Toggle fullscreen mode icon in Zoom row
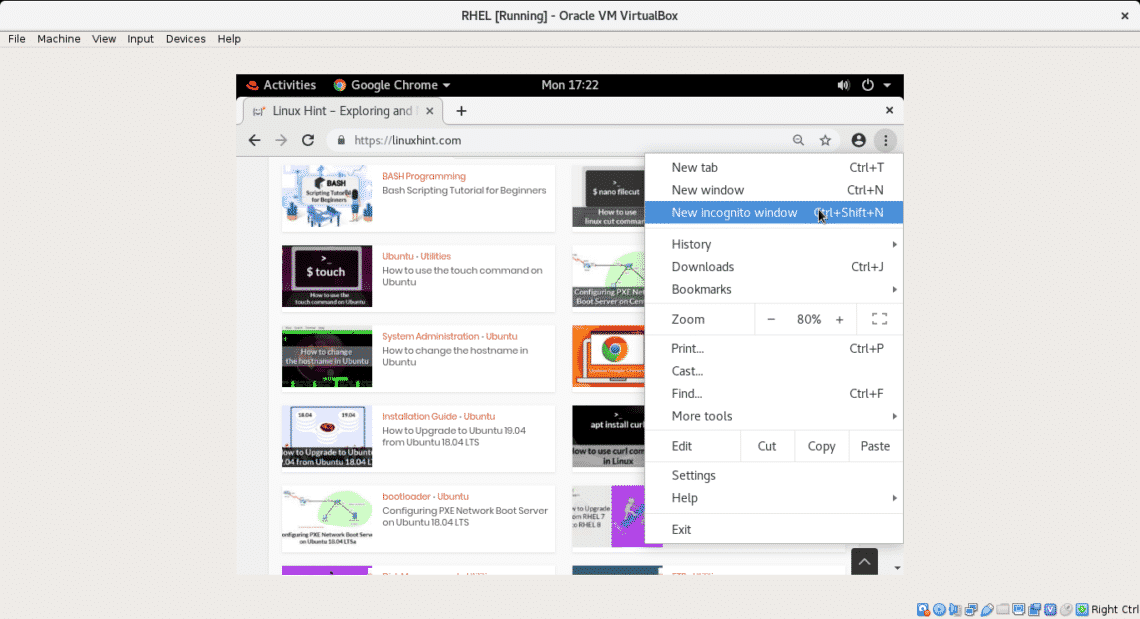1140x619 pixels. pyautogui.click(x=879, y=319)
